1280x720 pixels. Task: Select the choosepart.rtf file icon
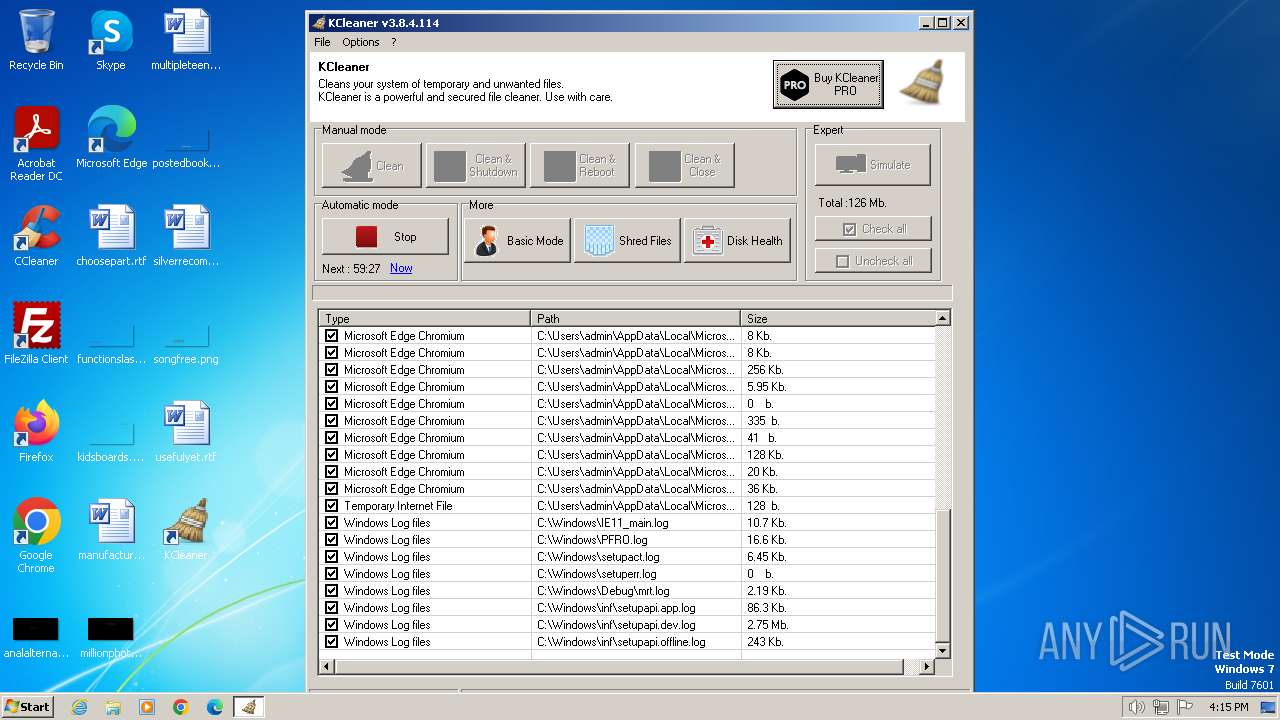(x=111, y=236)
